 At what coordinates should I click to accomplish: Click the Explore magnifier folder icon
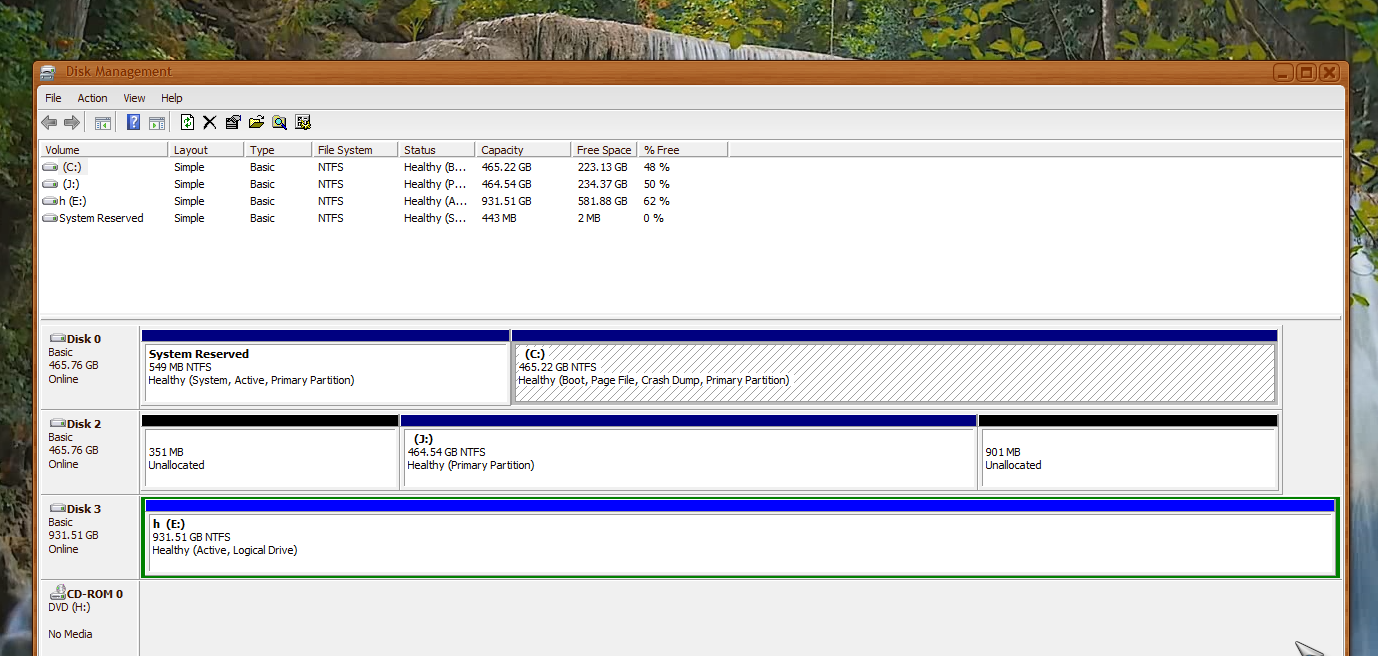tap(279, 122)
